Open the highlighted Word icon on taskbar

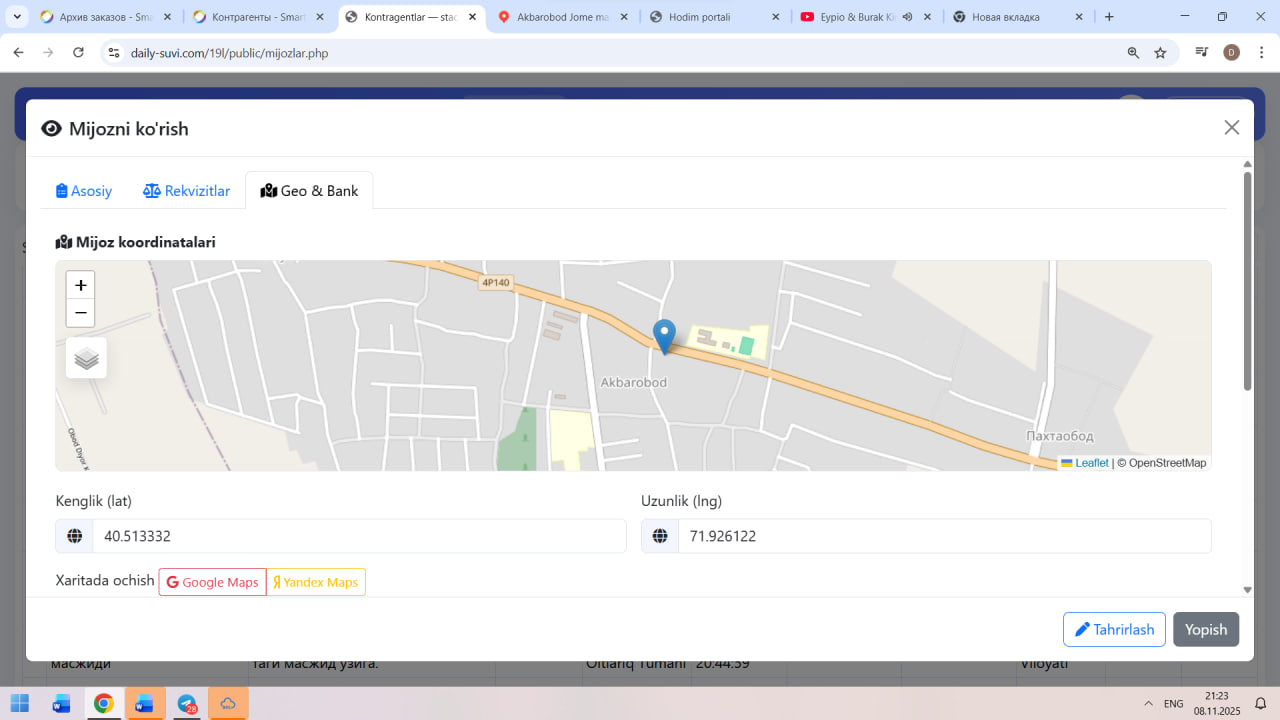pyautogui.click(x=145, y=704)
